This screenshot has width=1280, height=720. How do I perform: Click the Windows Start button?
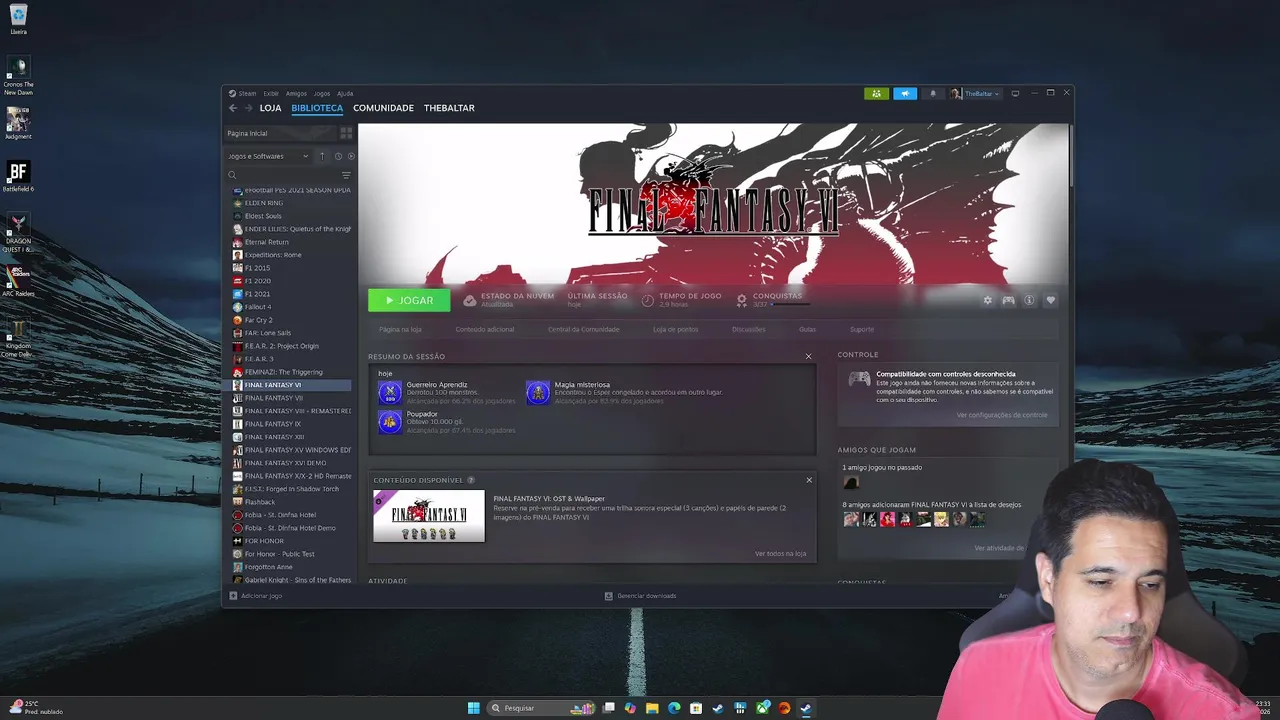click(x=473, y=708)
